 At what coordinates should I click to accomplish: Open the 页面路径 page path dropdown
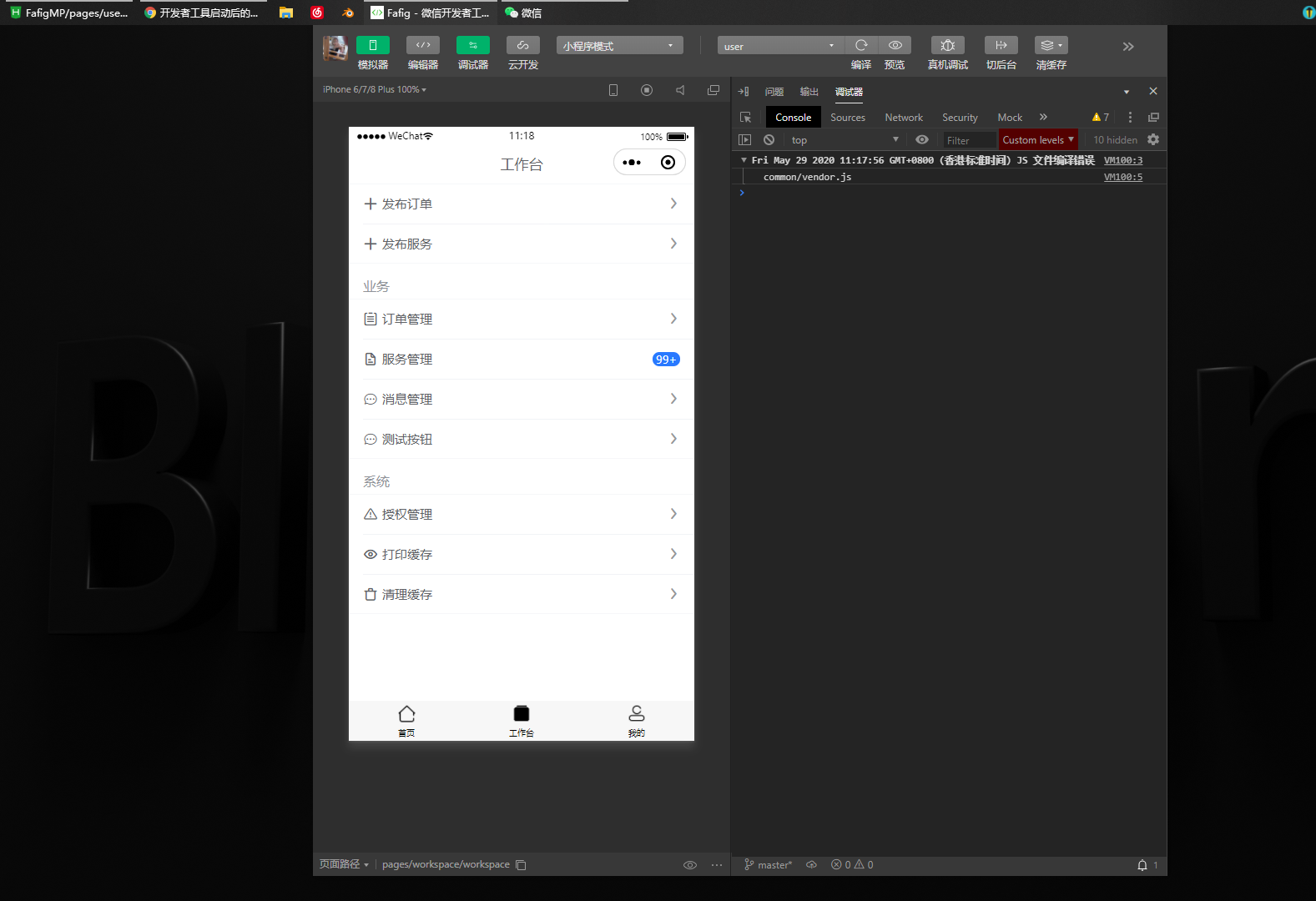(344, 864)
